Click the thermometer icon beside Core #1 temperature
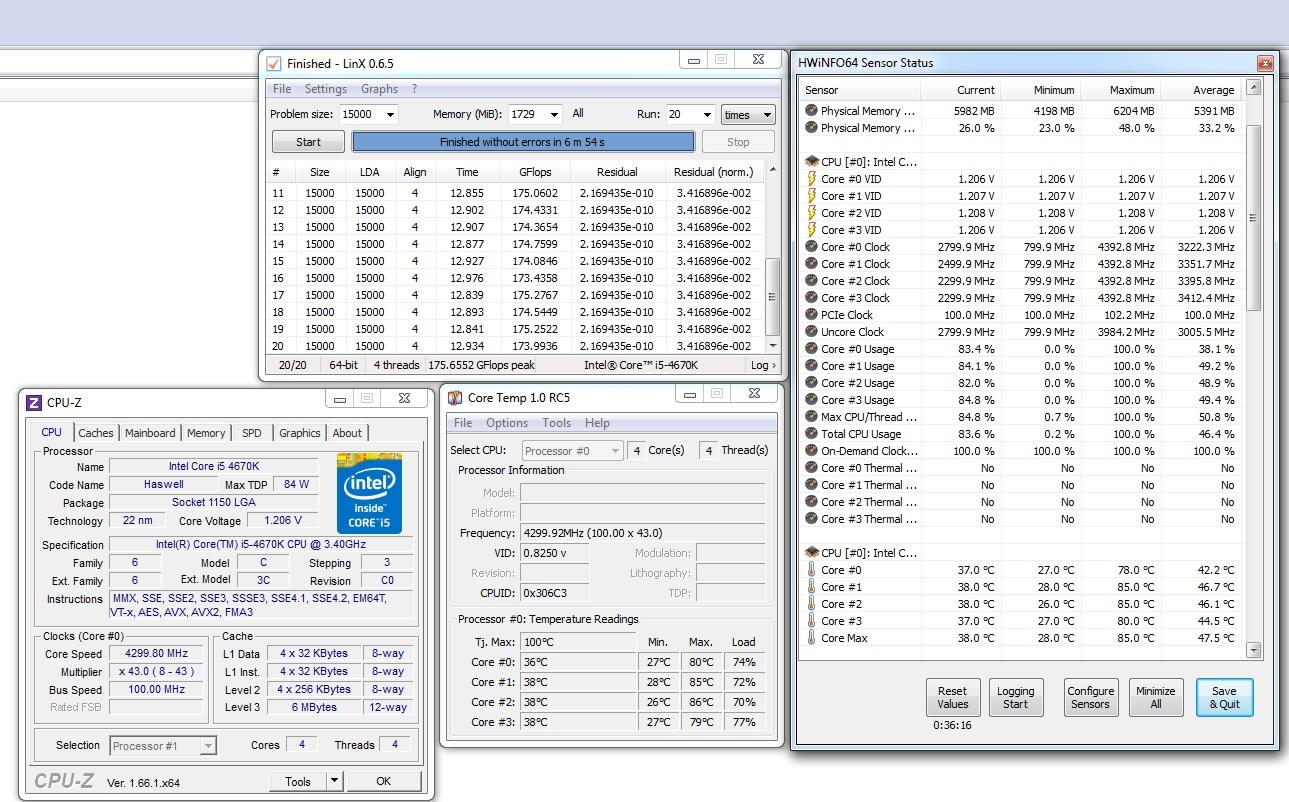 (x=811, y=587)
